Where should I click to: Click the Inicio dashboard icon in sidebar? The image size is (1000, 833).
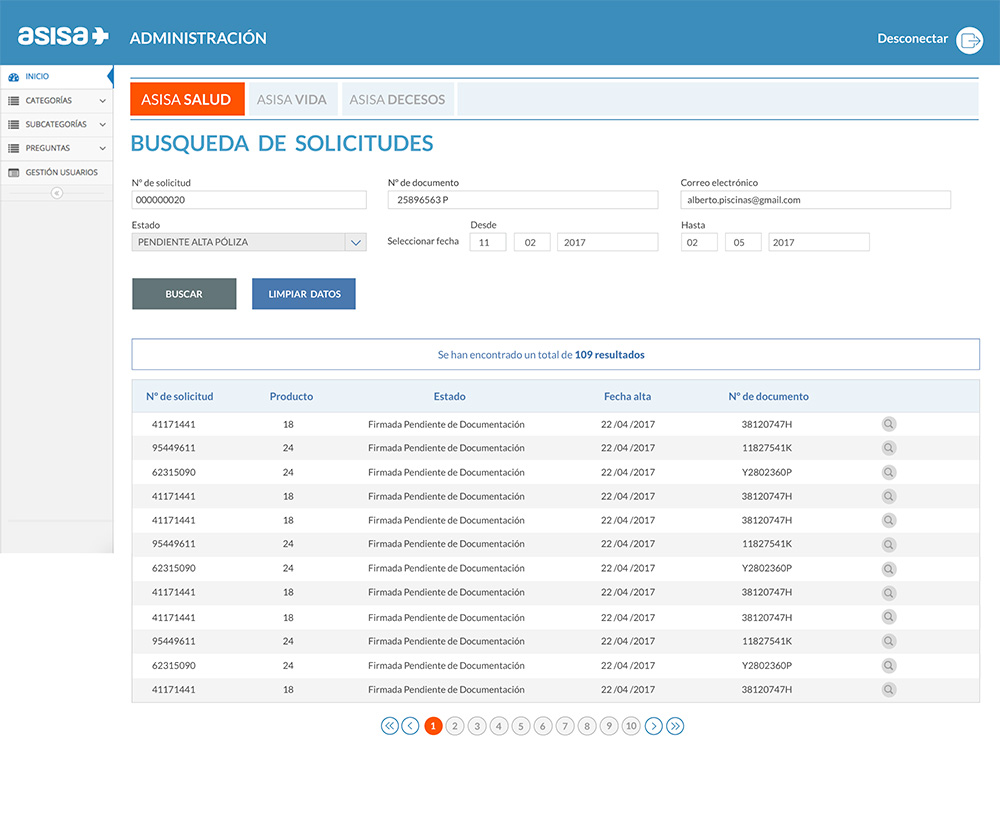coord(13,77)
